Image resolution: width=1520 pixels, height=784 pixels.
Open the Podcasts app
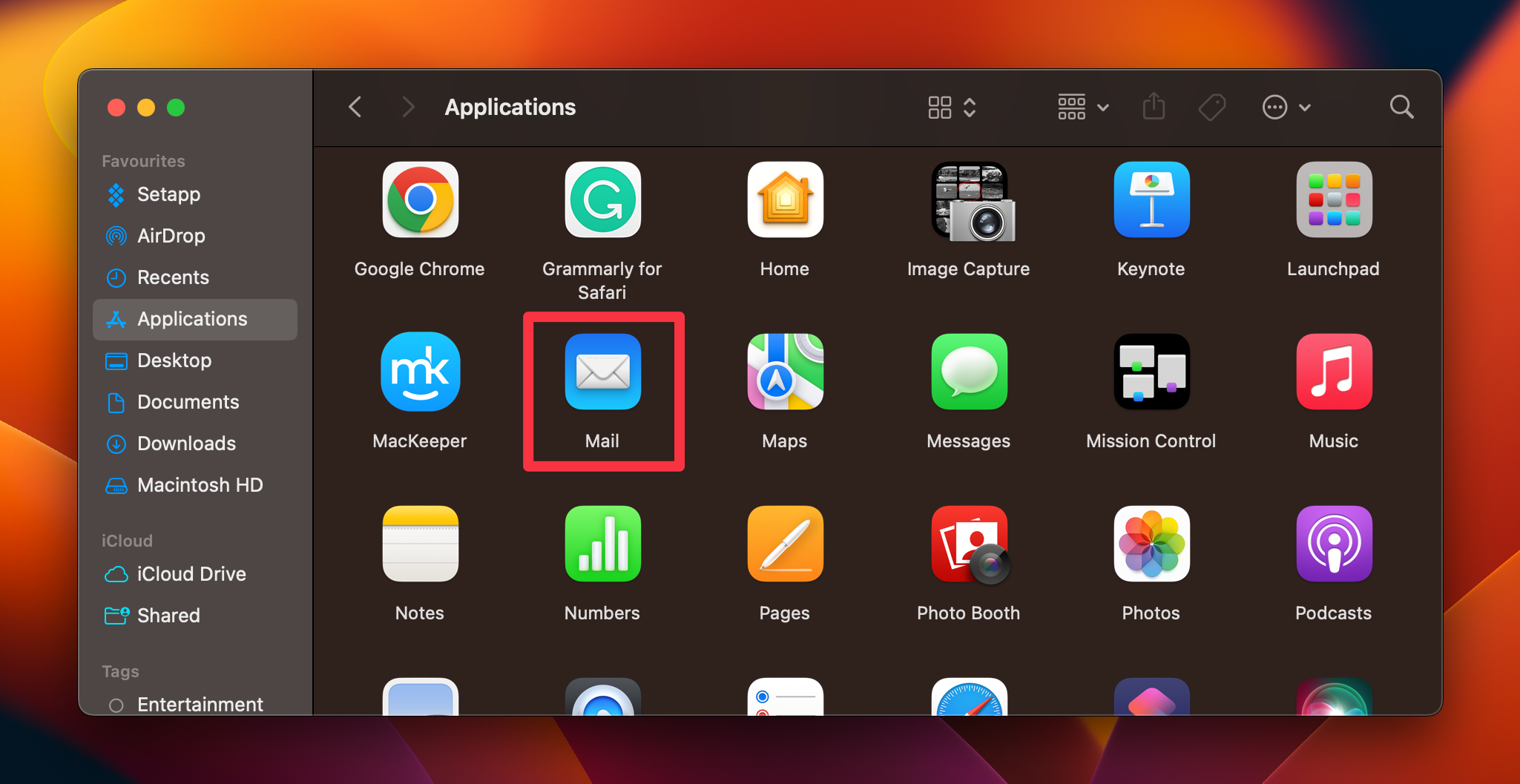point(1332,544)
